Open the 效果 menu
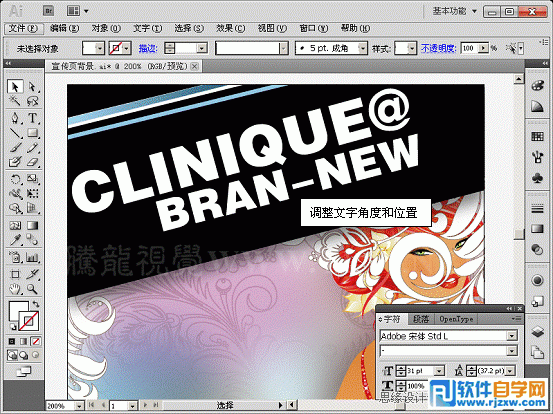553x414 pixels. click(231, 28)
